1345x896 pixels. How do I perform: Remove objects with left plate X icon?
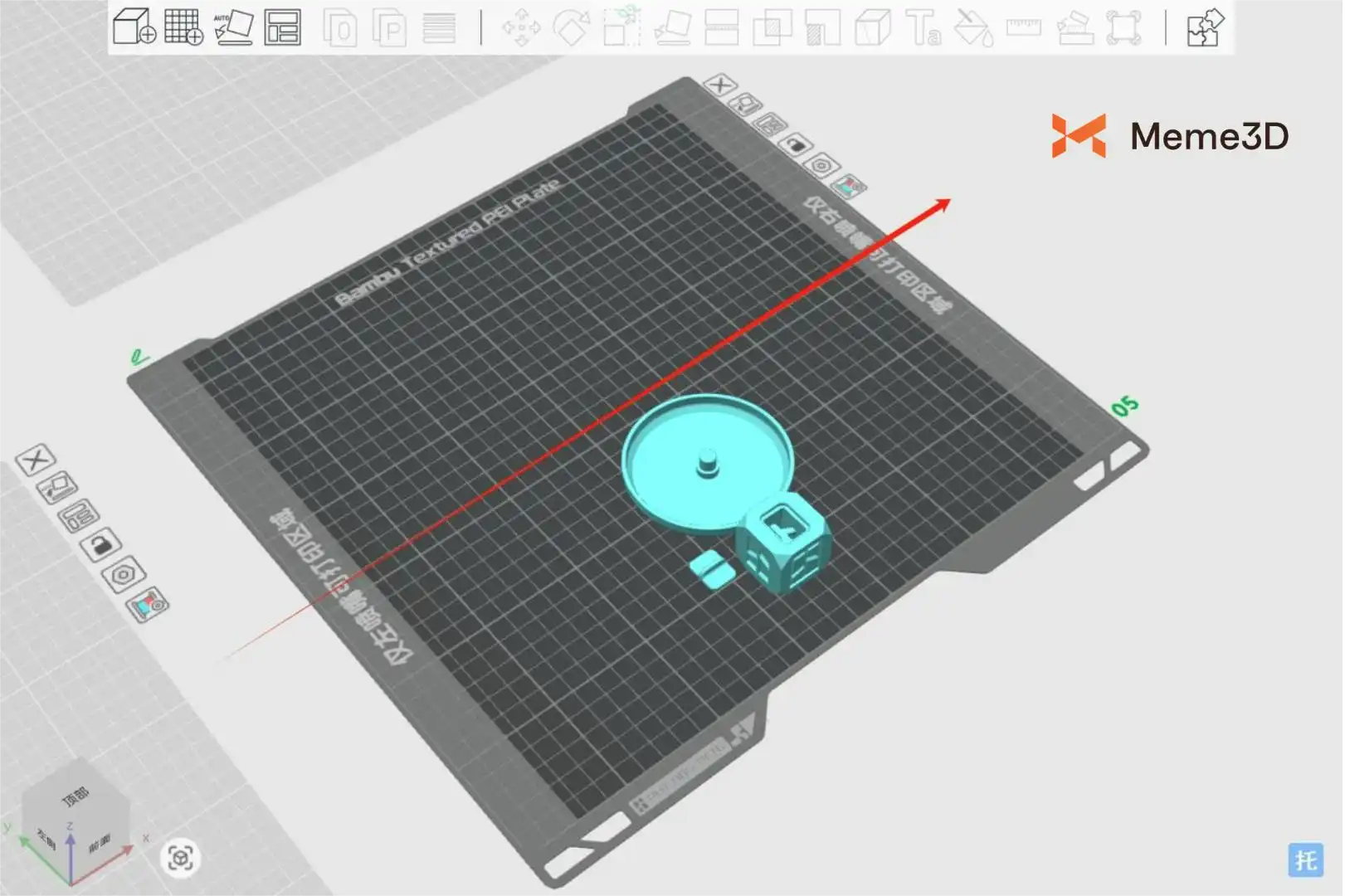click(x=36, y=459)
